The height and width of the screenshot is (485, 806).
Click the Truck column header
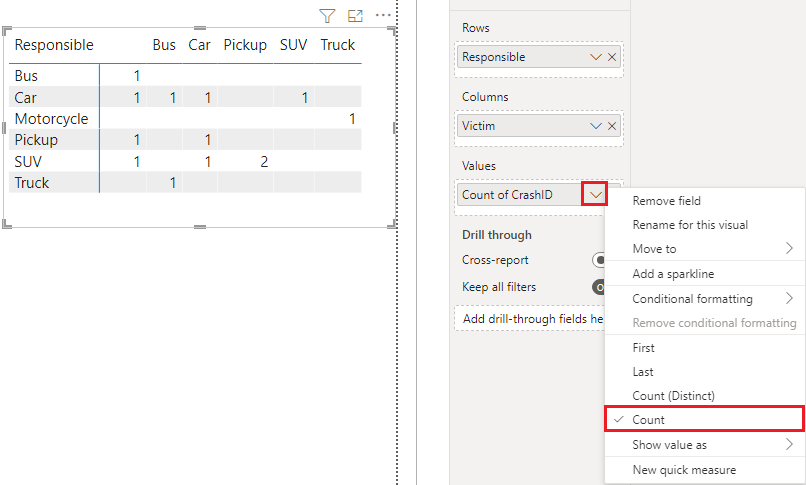click(x=338, y=45)
